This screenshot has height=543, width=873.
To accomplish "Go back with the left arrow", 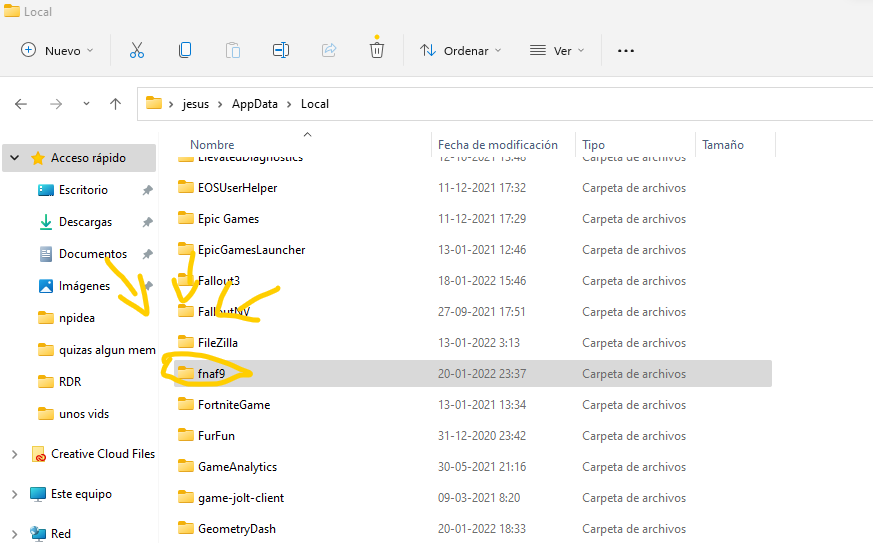I will click(x=21, y=104).
